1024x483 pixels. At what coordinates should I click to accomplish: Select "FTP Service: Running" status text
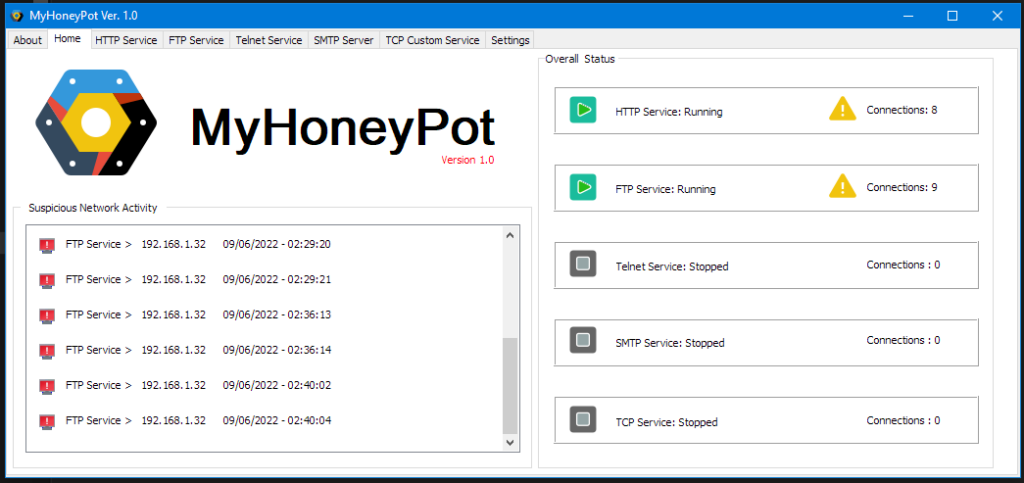tap(665, 189)
